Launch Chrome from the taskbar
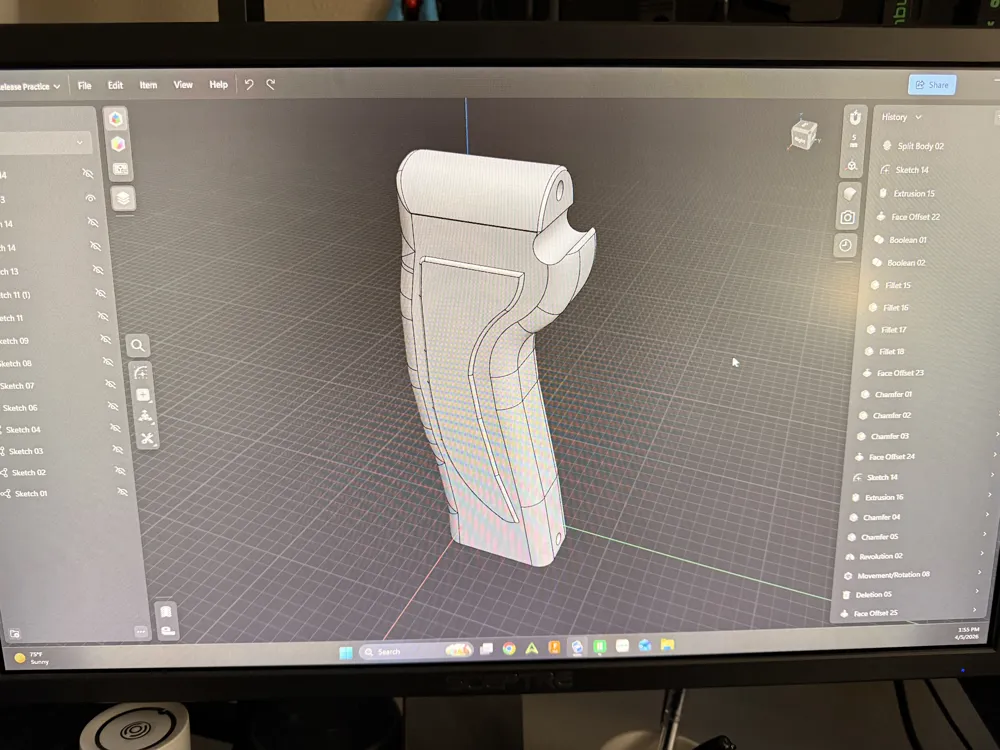The image size is (1000, 750). tap(509, 649)
